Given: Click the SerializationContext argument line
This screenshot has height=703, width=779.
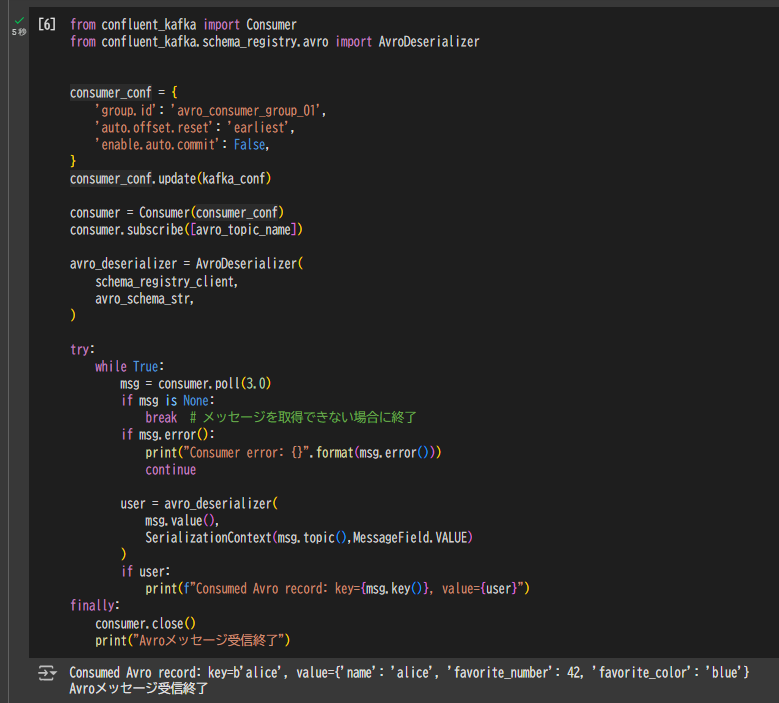Looking at the screenshot, I should pos(309,538).
